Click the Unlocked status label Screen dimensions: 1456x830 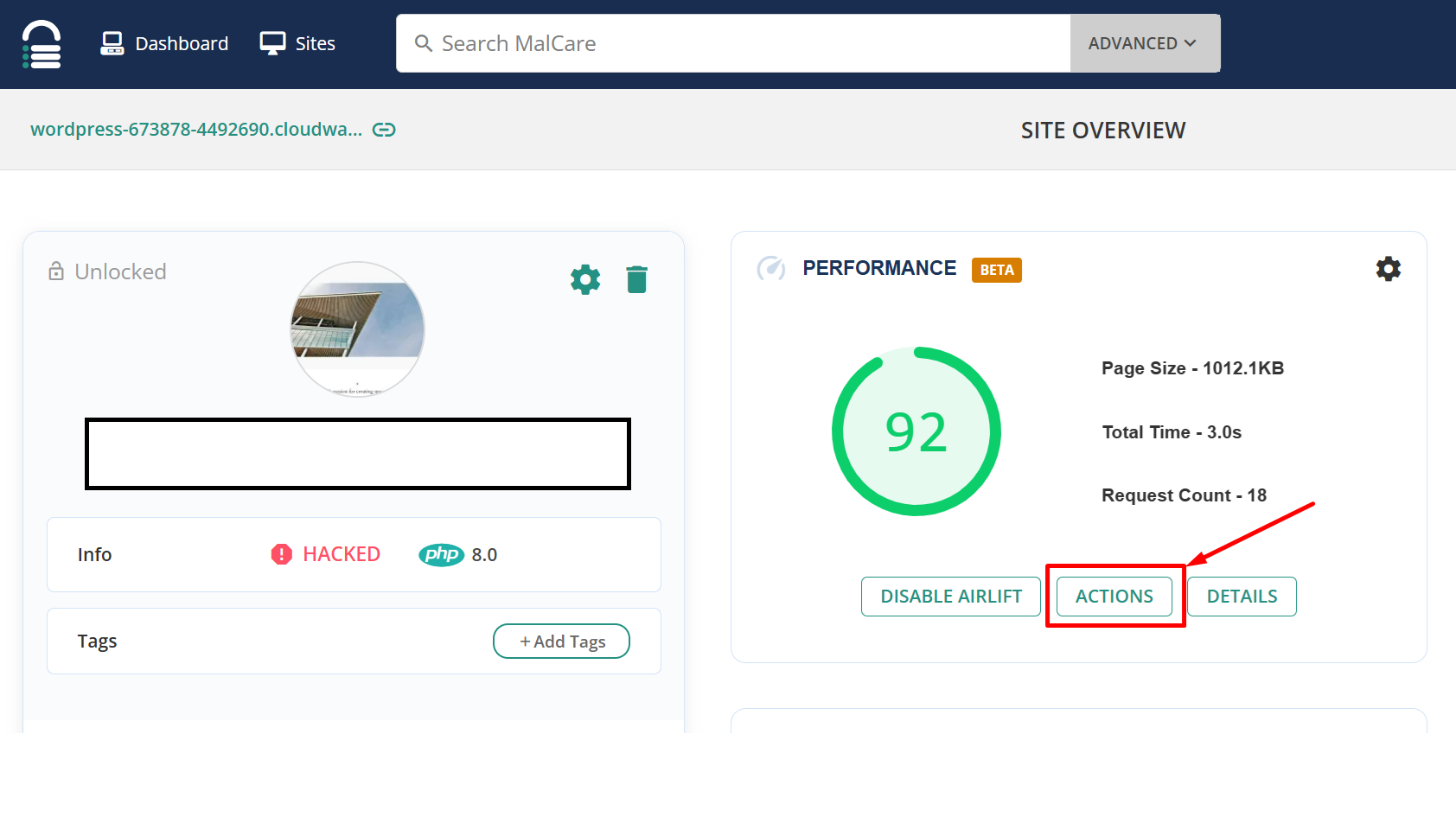[120, 271]
